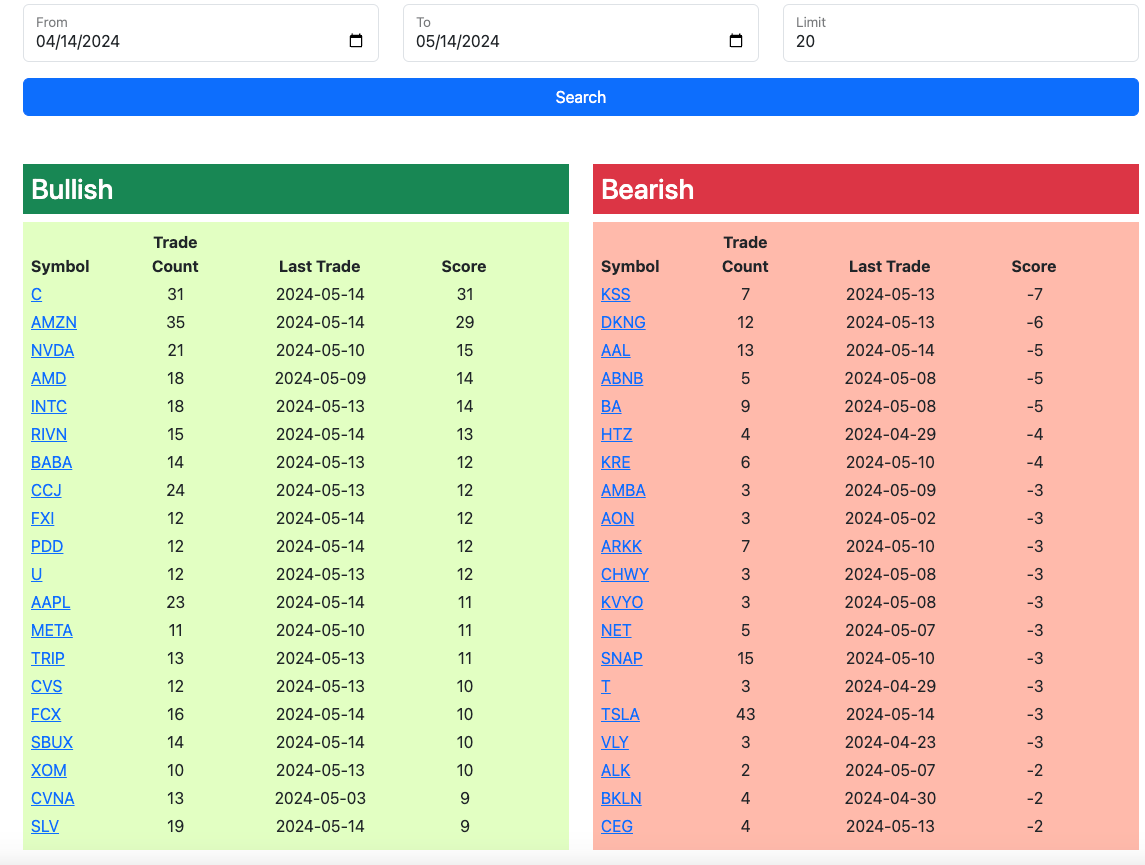The image size is (1145, 865).
Task: Select AMZN trade count value 35
Action: [x=175, y=323]
